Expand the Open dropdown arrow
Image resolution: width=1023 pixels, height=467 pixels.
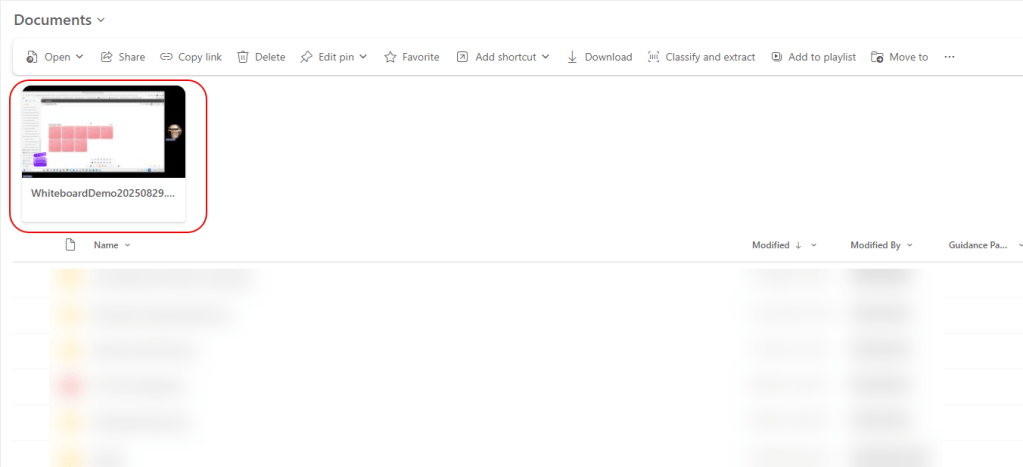pyautogui.click(x=79, y=57)
